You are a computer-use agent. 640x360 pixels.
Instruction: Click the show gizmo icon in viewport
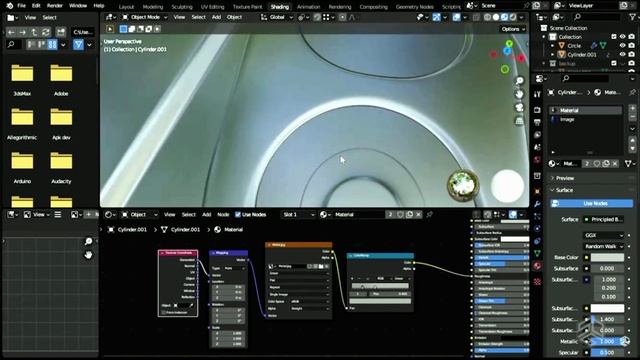click(x=436, y=17)
